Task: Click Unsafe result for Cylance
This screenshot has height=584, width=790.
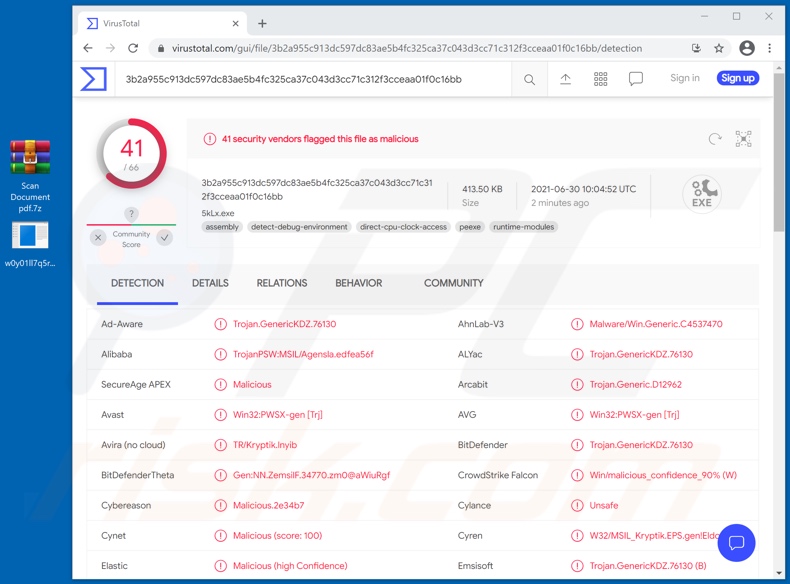Action: click(604, 505)
